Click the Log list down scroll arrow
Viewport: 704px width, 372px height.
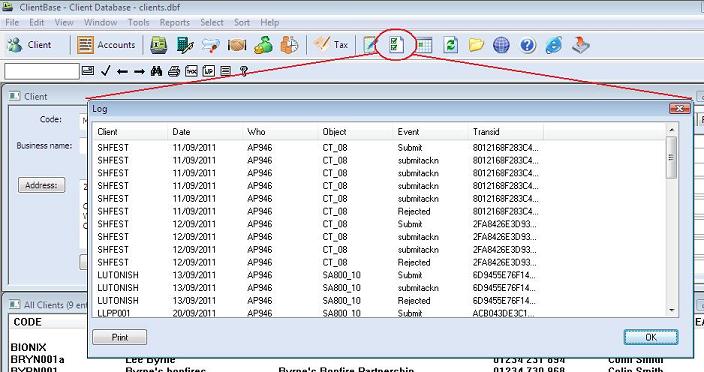click(672, 310)
